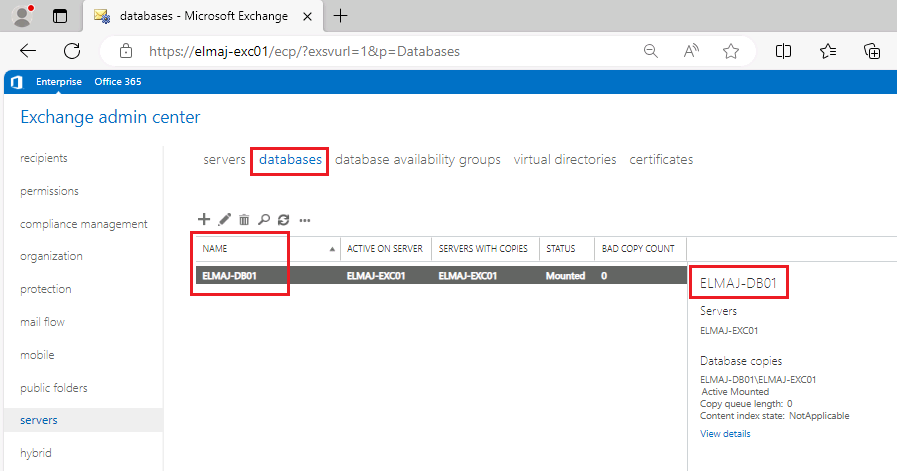Click the delete trash can icon
This screenshot has width=897, height=471.
click(x=244, y=219)
